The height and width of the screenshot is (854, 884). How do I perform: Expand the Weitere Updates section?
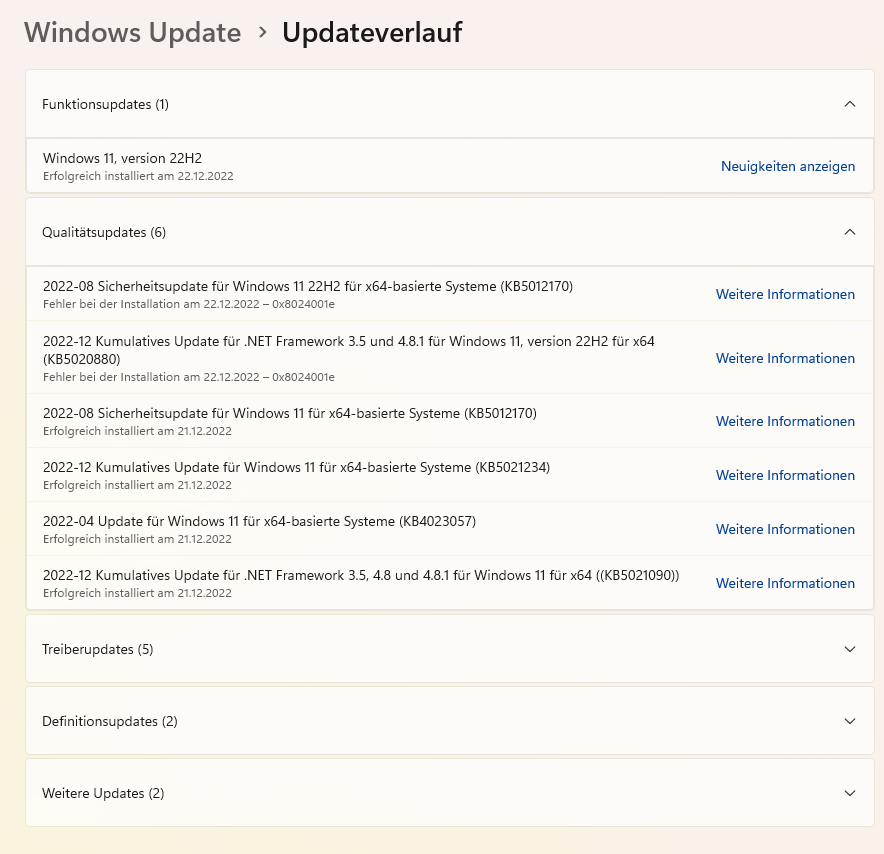pos(850,792)
